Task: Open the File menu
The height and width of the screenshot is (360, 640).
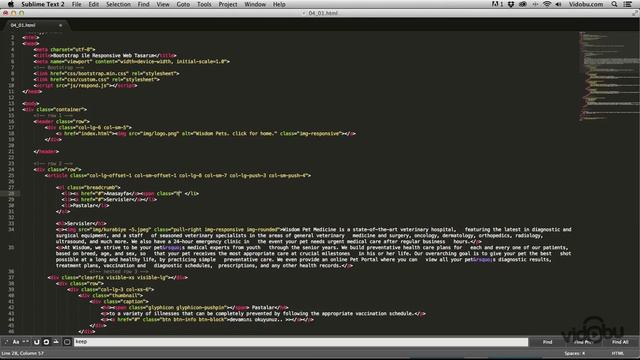Action: (x=76, y=4)
